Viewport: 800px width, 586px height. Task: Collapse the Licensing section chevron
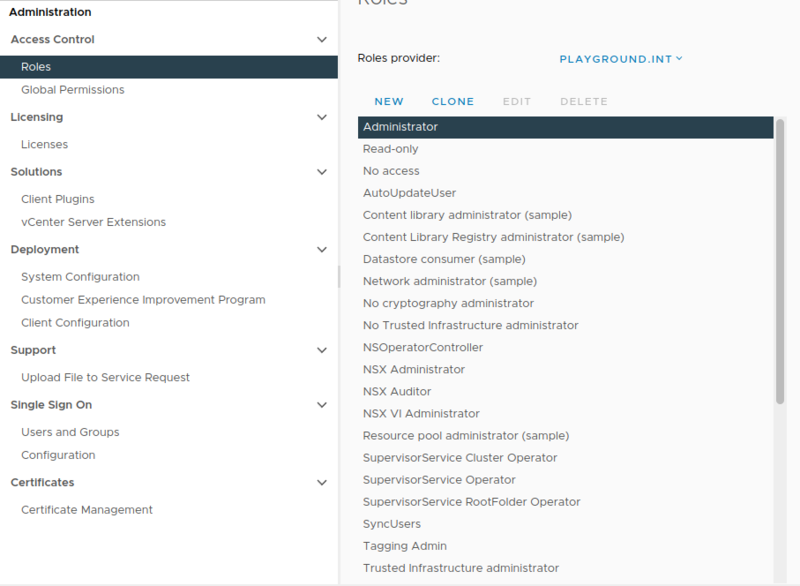pyautogui.click(x=321, y=117)
